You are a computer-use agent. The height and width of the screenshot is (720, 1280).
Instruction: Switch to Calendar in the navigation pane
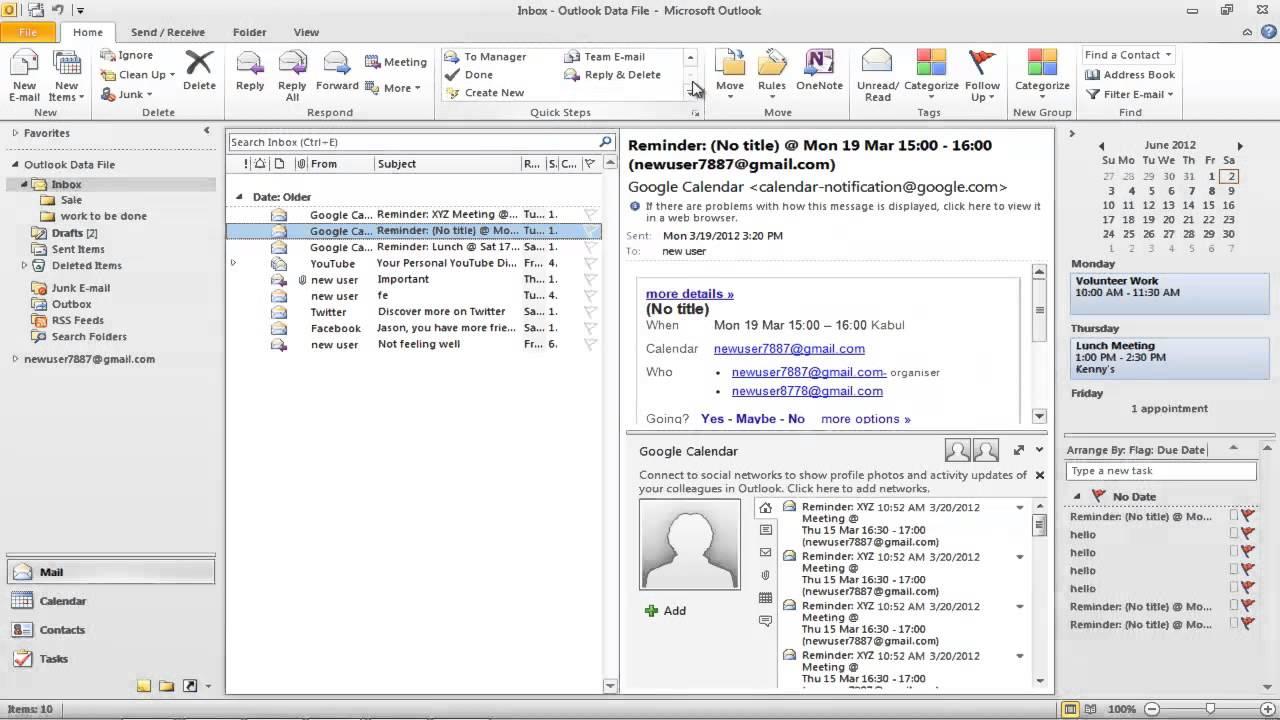62,600
